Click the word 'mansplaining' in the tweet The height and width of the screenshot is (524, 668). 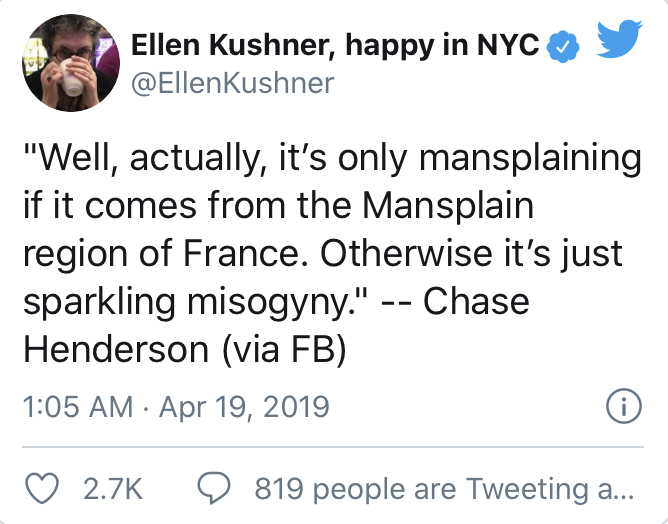pos(530,159)
